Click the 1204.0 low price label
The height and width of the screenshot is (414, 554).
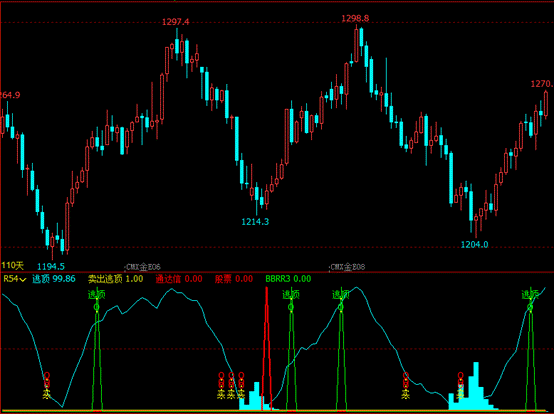pos(475,244)
